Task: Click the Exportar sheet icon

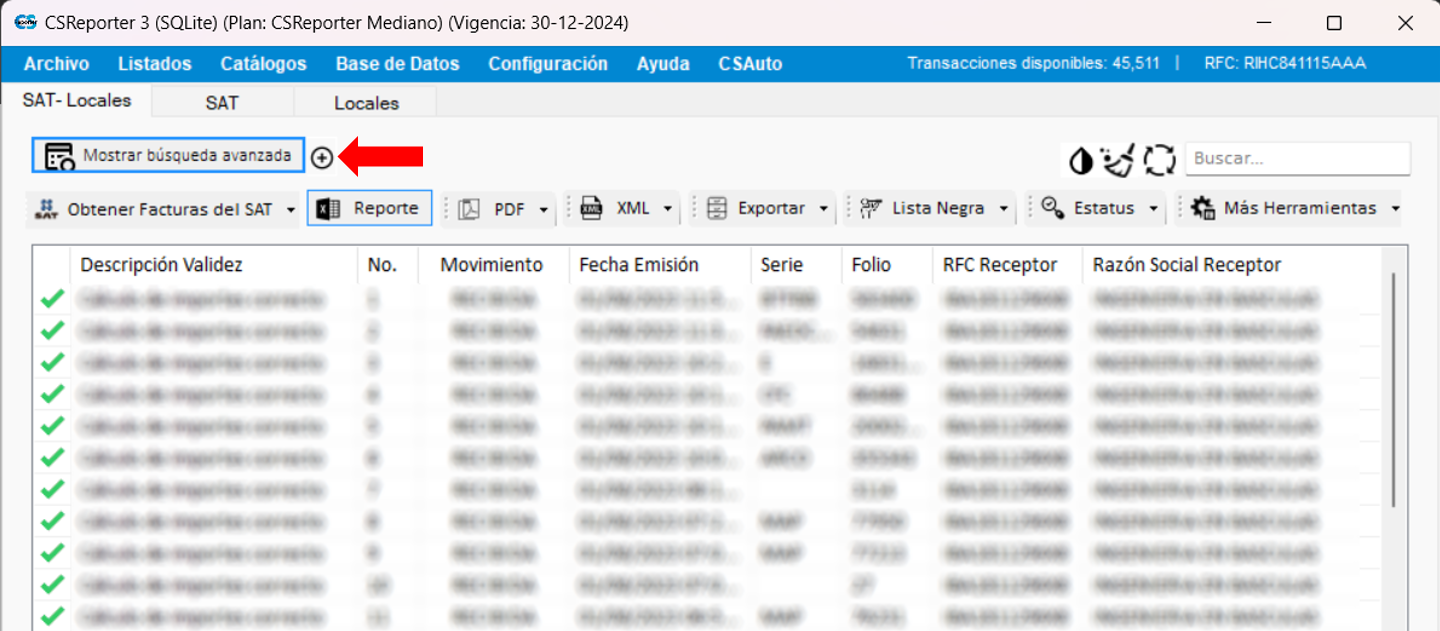Action: click(x=717, y=208)
